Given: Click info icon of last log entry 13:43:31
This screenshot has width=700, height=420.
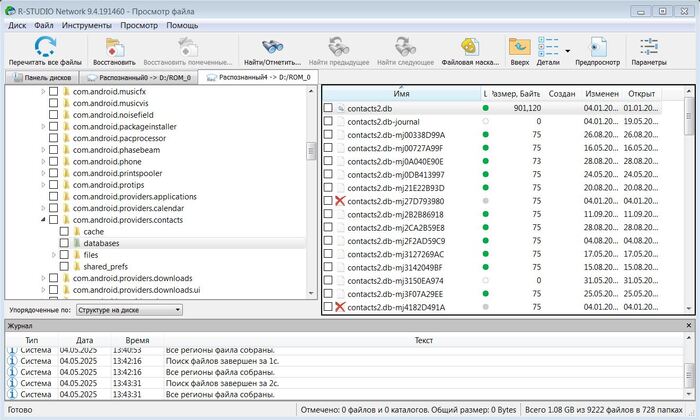Looking at the screenshot, I should (12, 394).
